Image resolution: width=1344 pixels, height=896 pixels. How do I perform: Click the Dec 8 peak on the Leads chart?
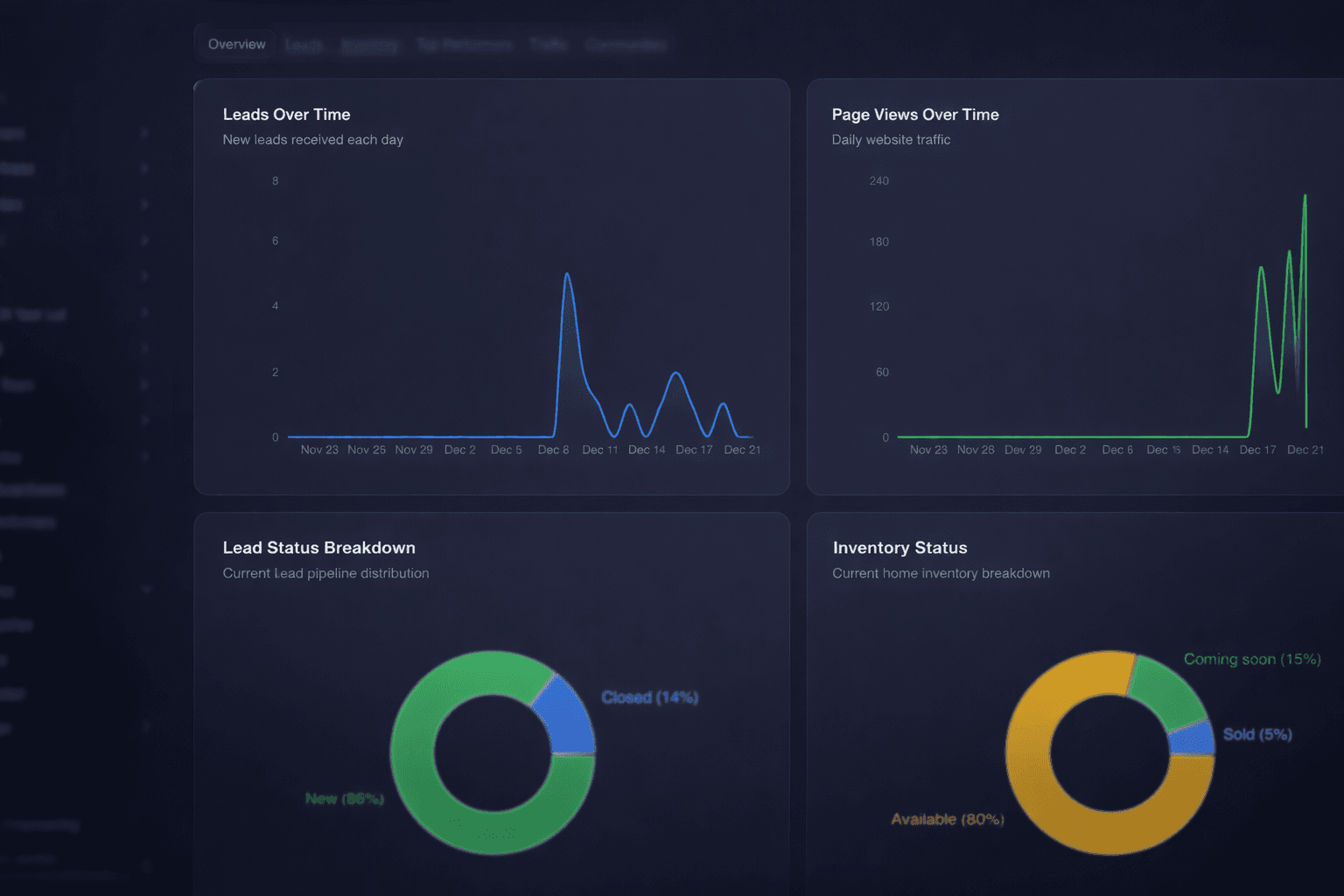[567, 276]
